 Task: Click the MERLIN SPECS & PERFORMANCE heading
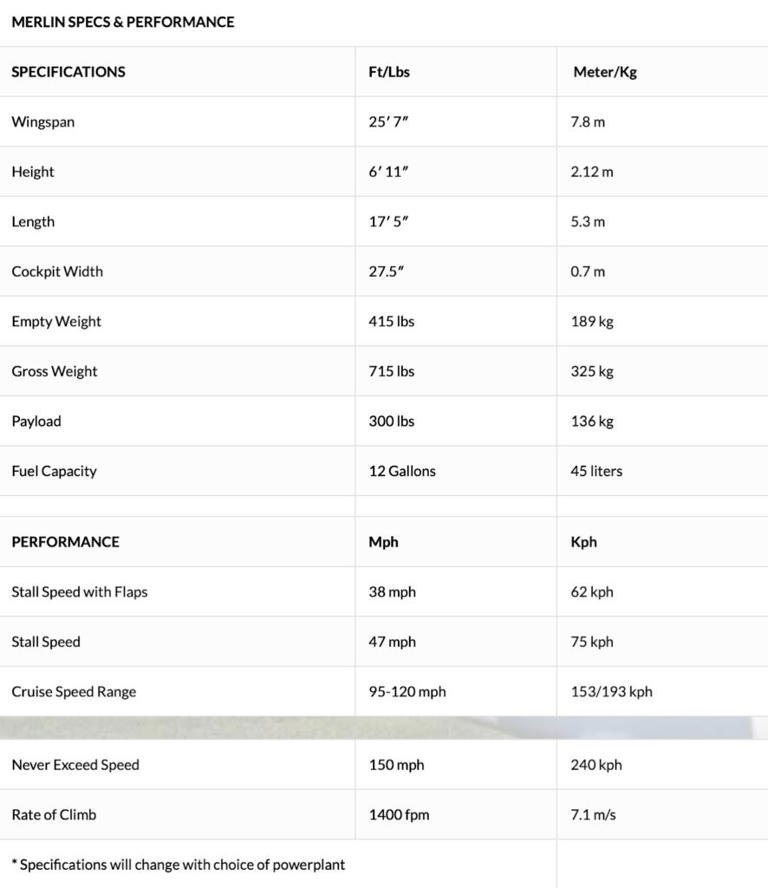coord(123,21)
